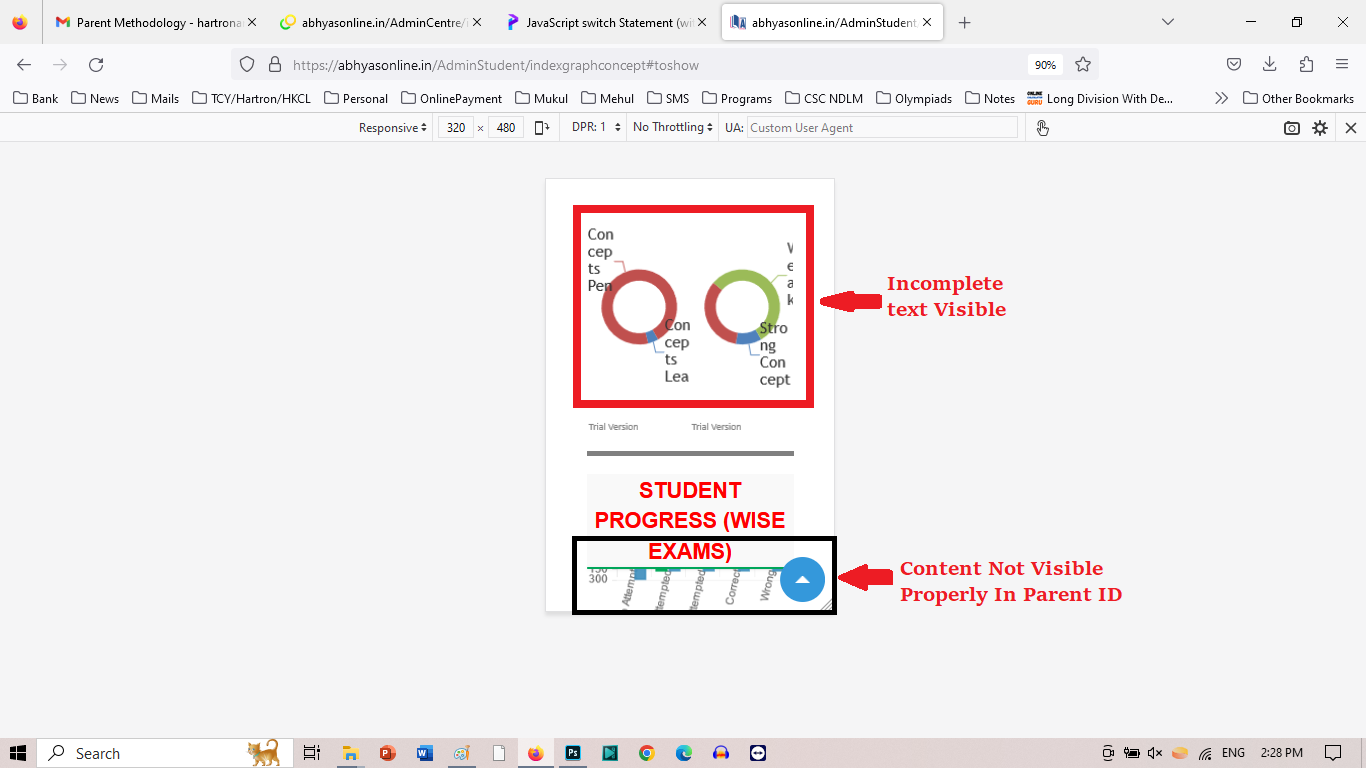Close responsive design mode
This screenshot has height=768, width=1366.
[x=1350, y=128]
